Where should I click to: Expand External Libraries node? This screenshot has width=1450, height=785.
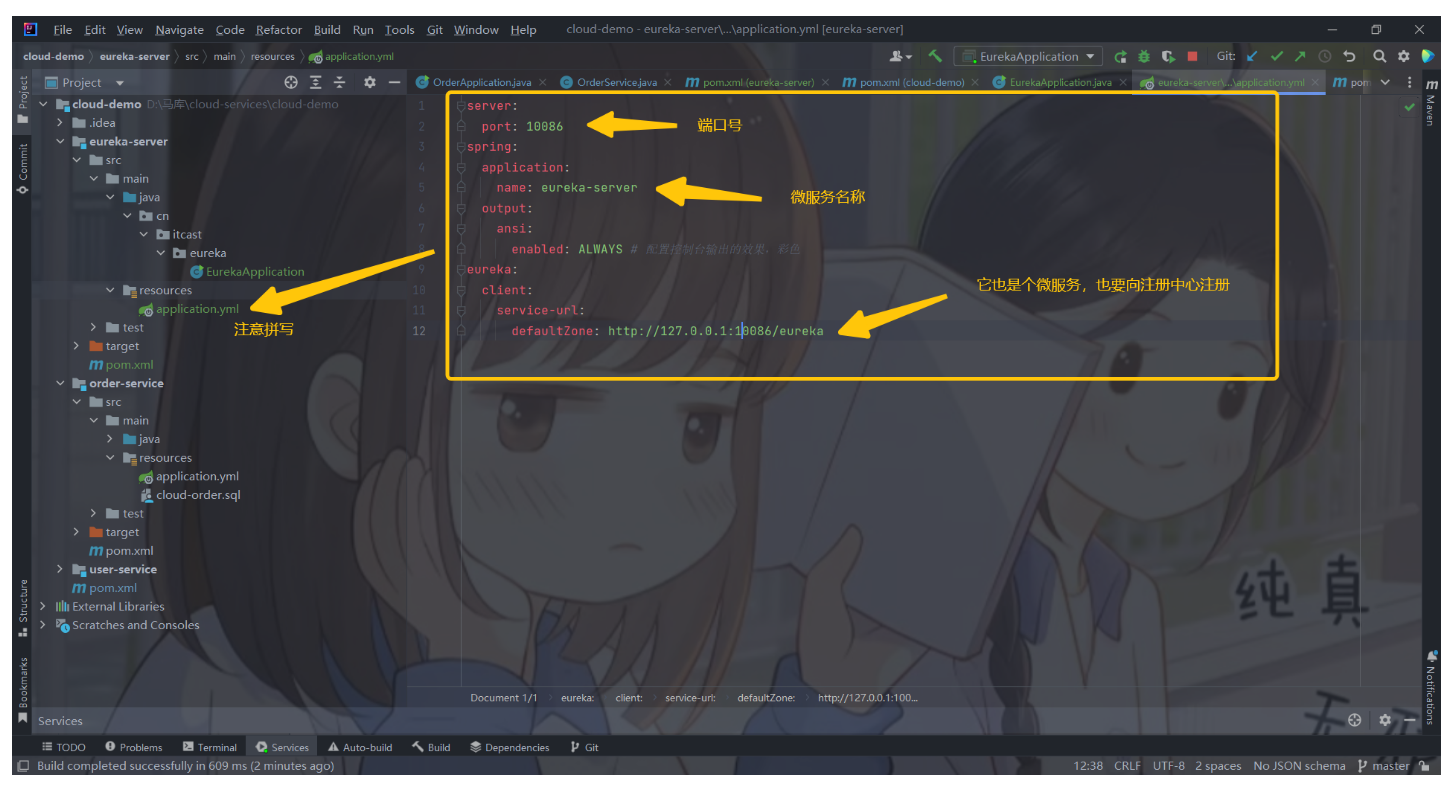[43, 607]
